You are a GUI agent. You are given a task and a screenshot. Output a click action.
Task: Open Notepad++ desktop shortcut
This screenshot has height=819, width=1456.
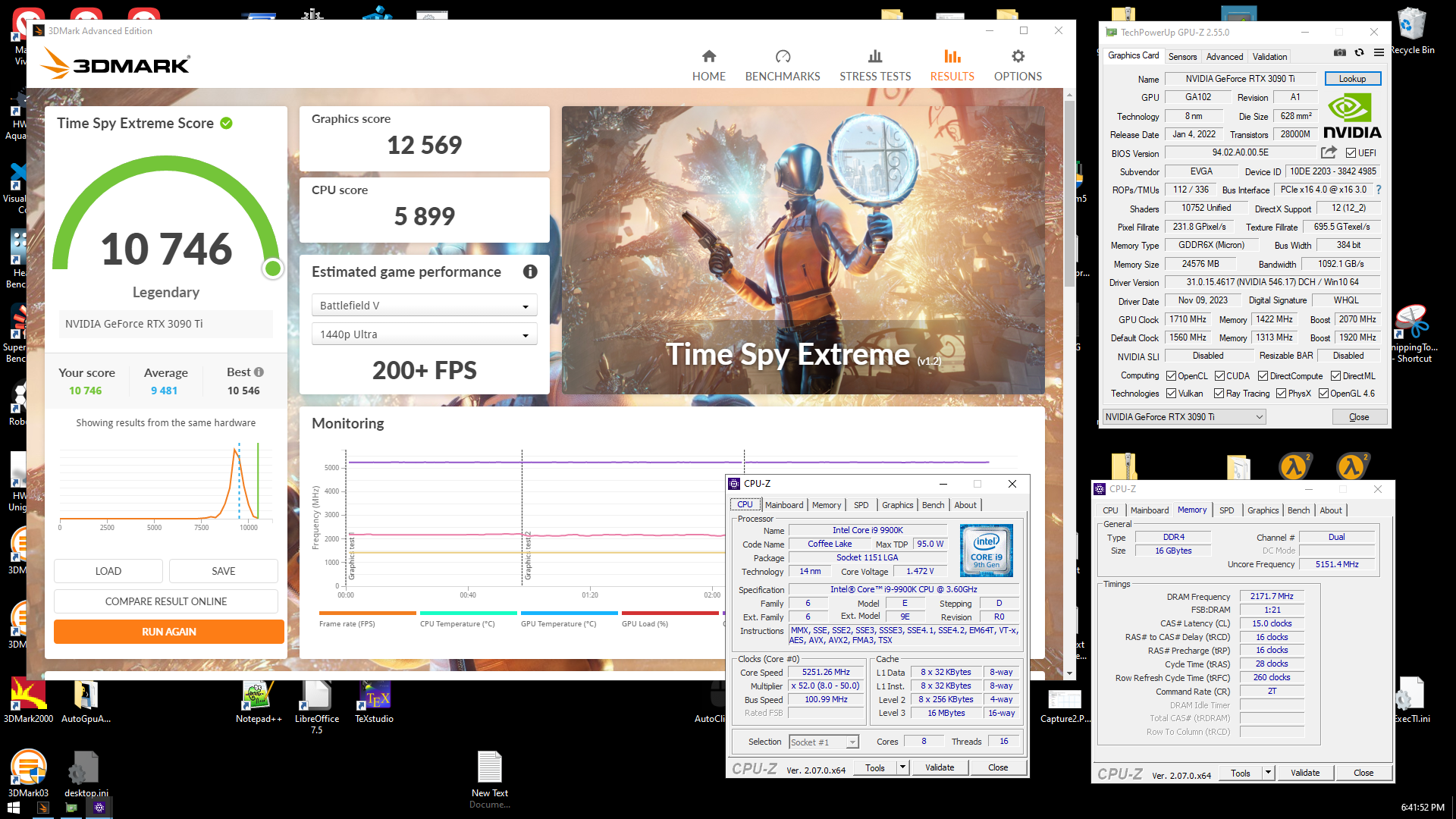point(258,702)
